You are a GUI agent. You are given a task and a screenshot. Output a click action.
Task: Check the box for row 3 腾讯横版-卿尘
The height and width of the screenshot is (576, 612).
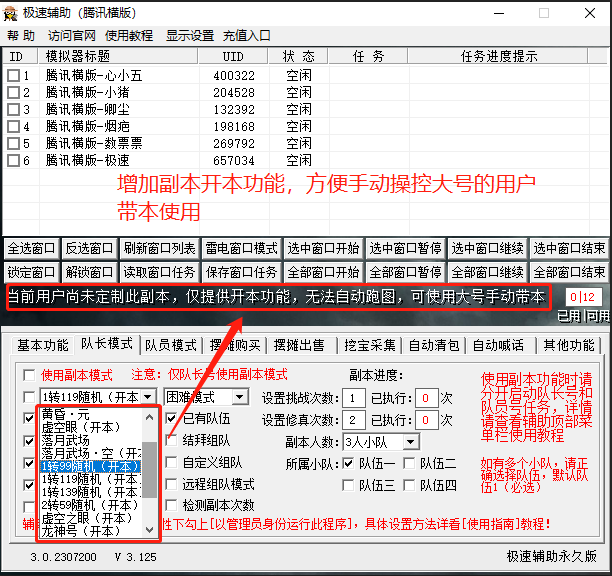pyautogui.click(x=14, y=109)
